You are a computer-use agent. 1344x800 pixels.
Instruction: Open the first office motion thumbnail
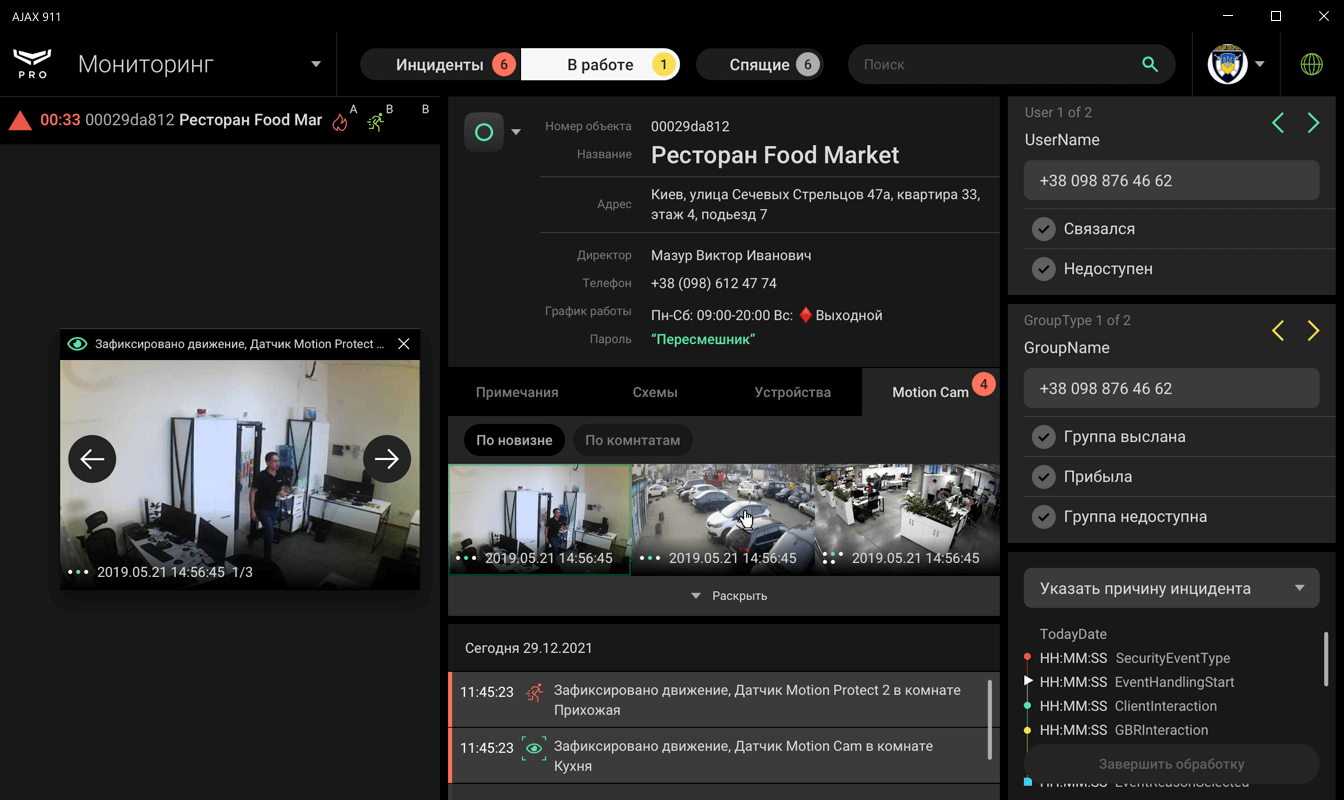click(540, 519)
